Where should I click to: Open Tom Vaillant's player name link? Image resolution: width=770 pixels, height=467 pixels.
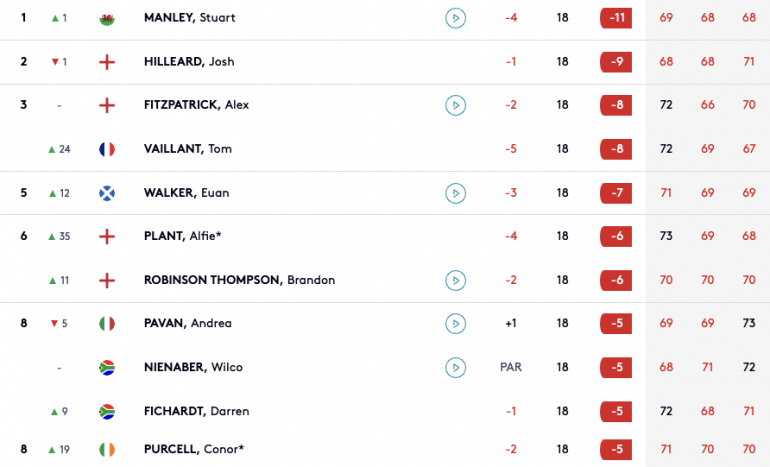click(x=188, y=149)
